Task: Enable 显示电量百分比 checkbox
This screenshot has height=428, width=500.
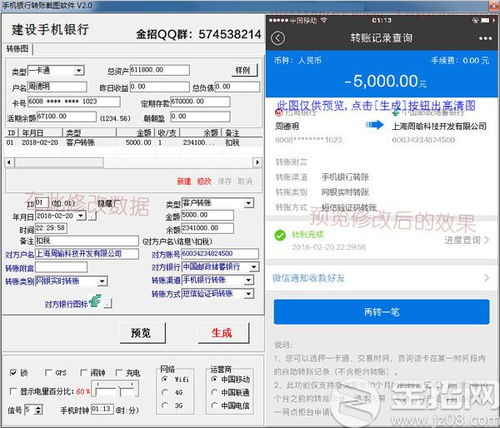Action: pos(13,391)
